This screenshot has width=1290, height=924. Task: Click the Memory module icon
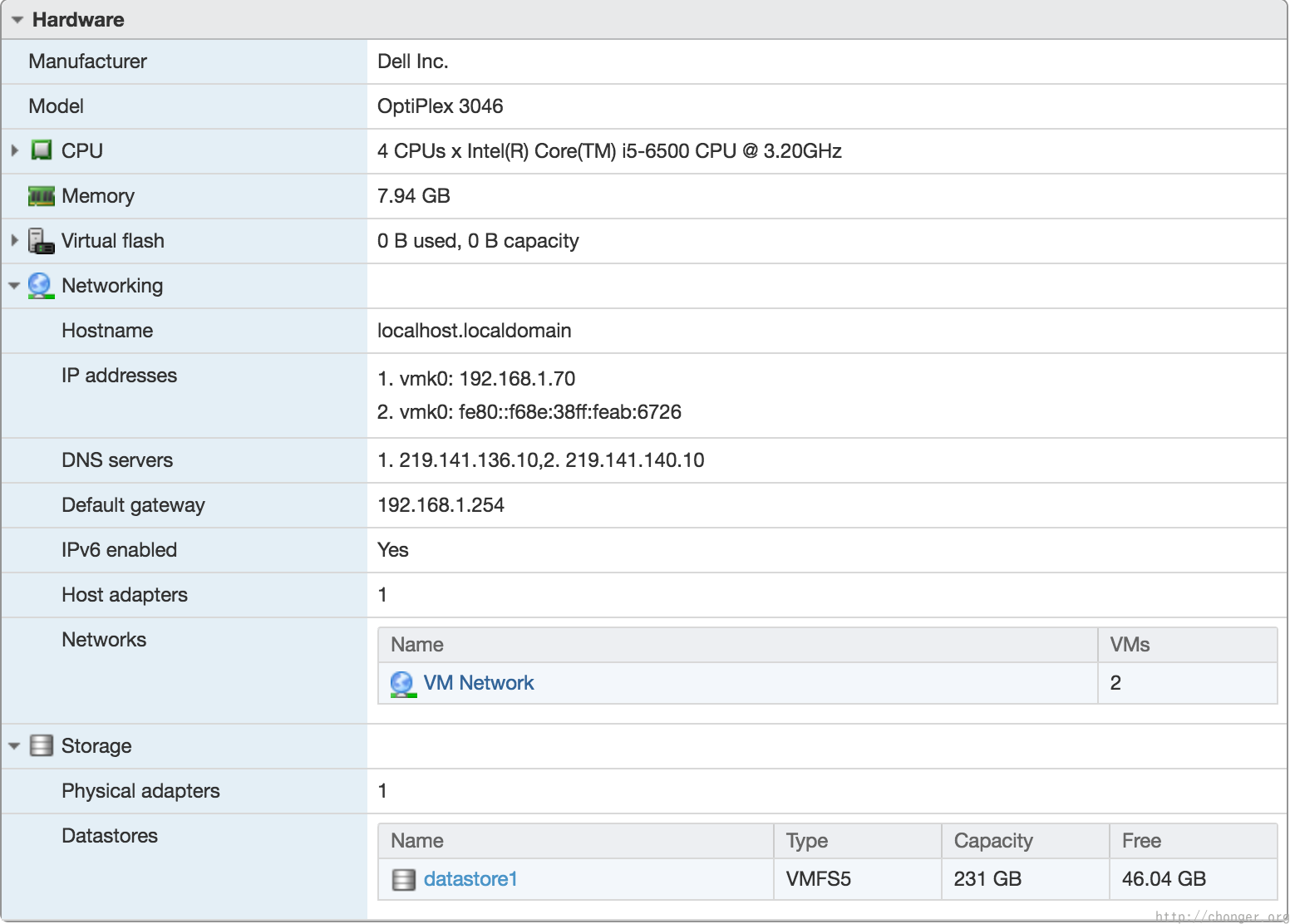[40, 195]
